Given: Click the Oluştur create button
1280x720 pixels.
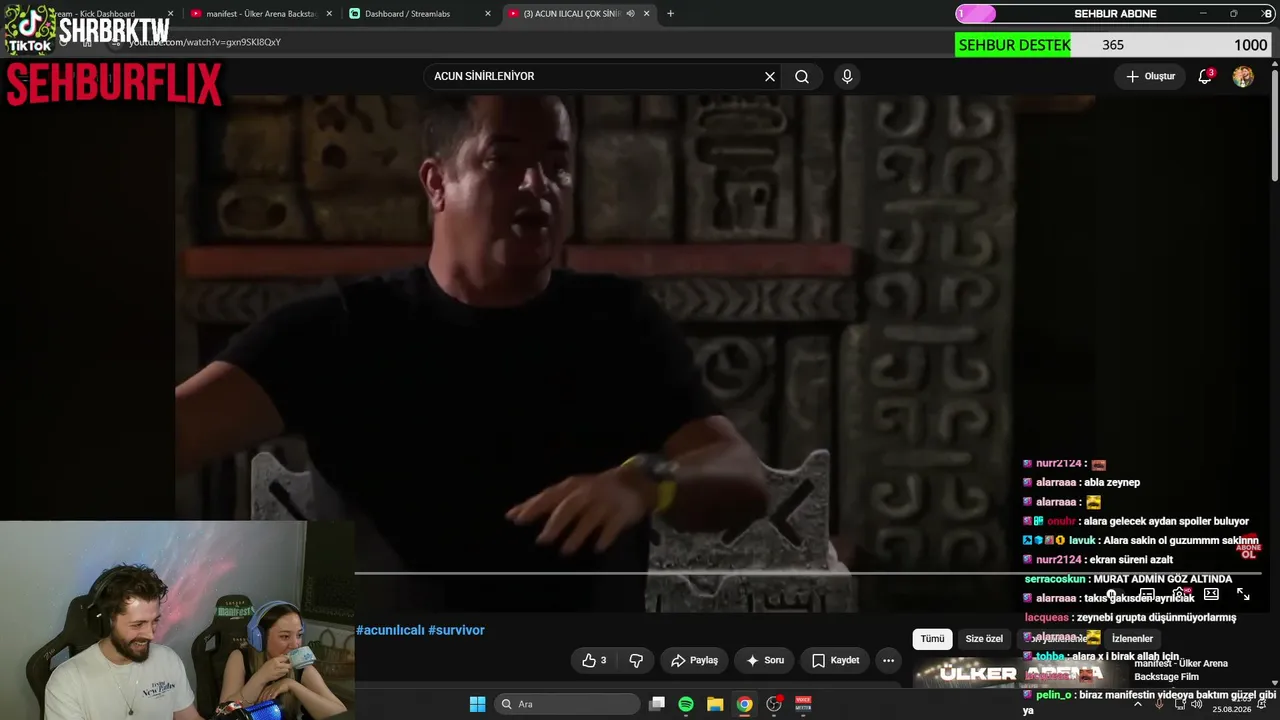Looking at the screenshot, I should 1150,76.
